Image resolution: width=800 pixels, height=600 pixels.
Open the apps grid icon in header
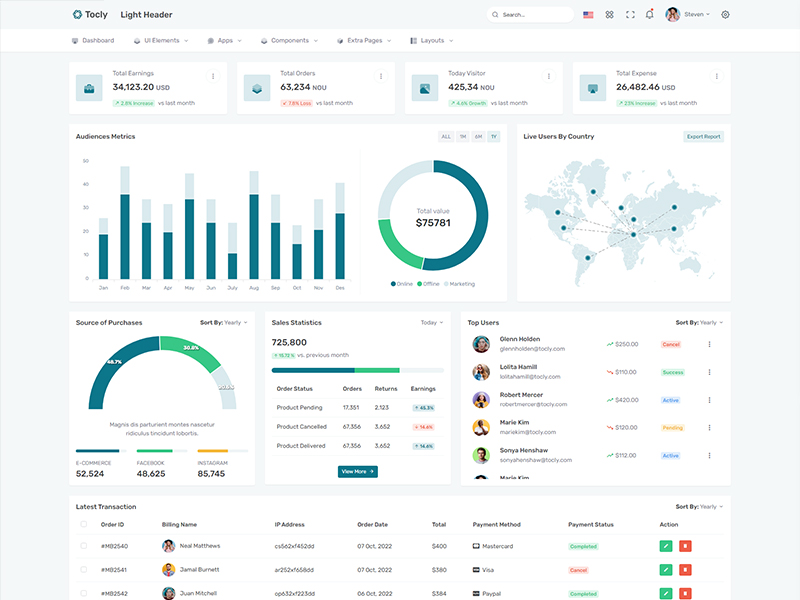click(609, 15)
